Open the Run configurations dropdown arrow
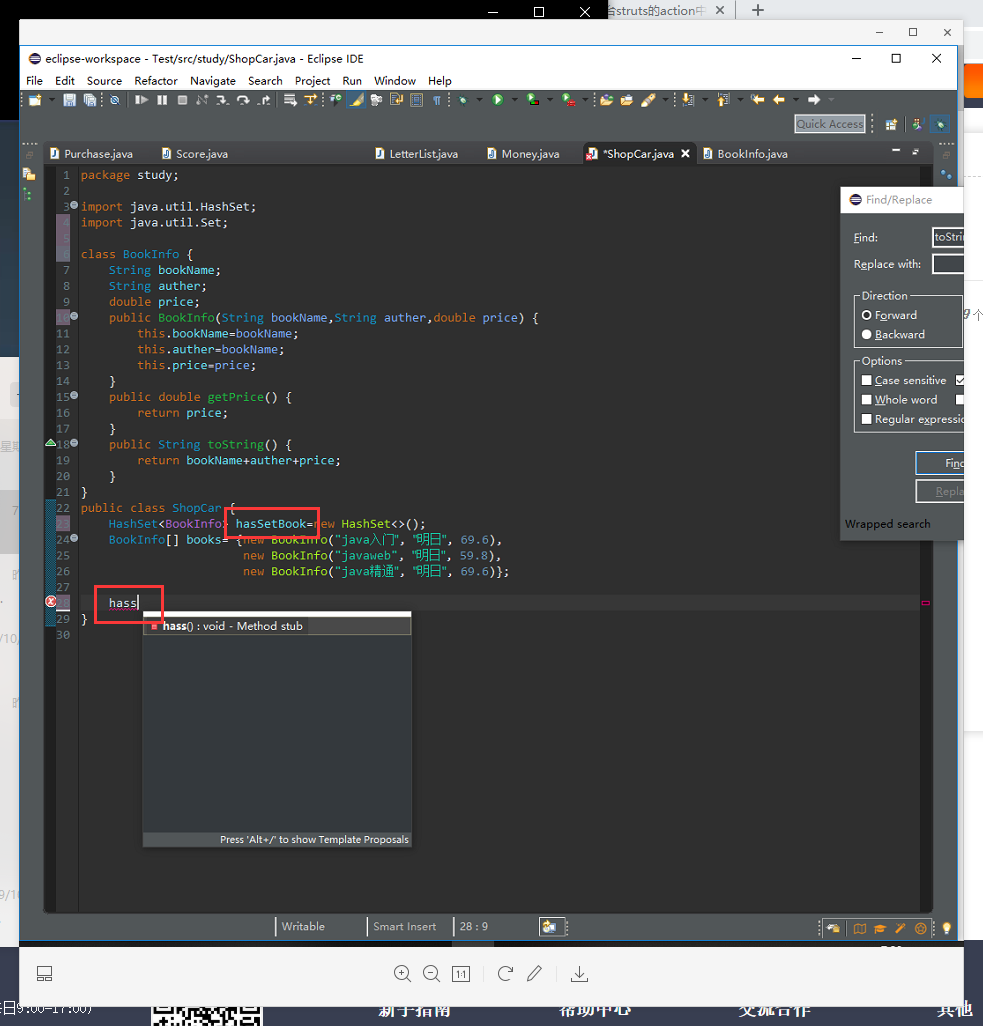 [514, 99]
